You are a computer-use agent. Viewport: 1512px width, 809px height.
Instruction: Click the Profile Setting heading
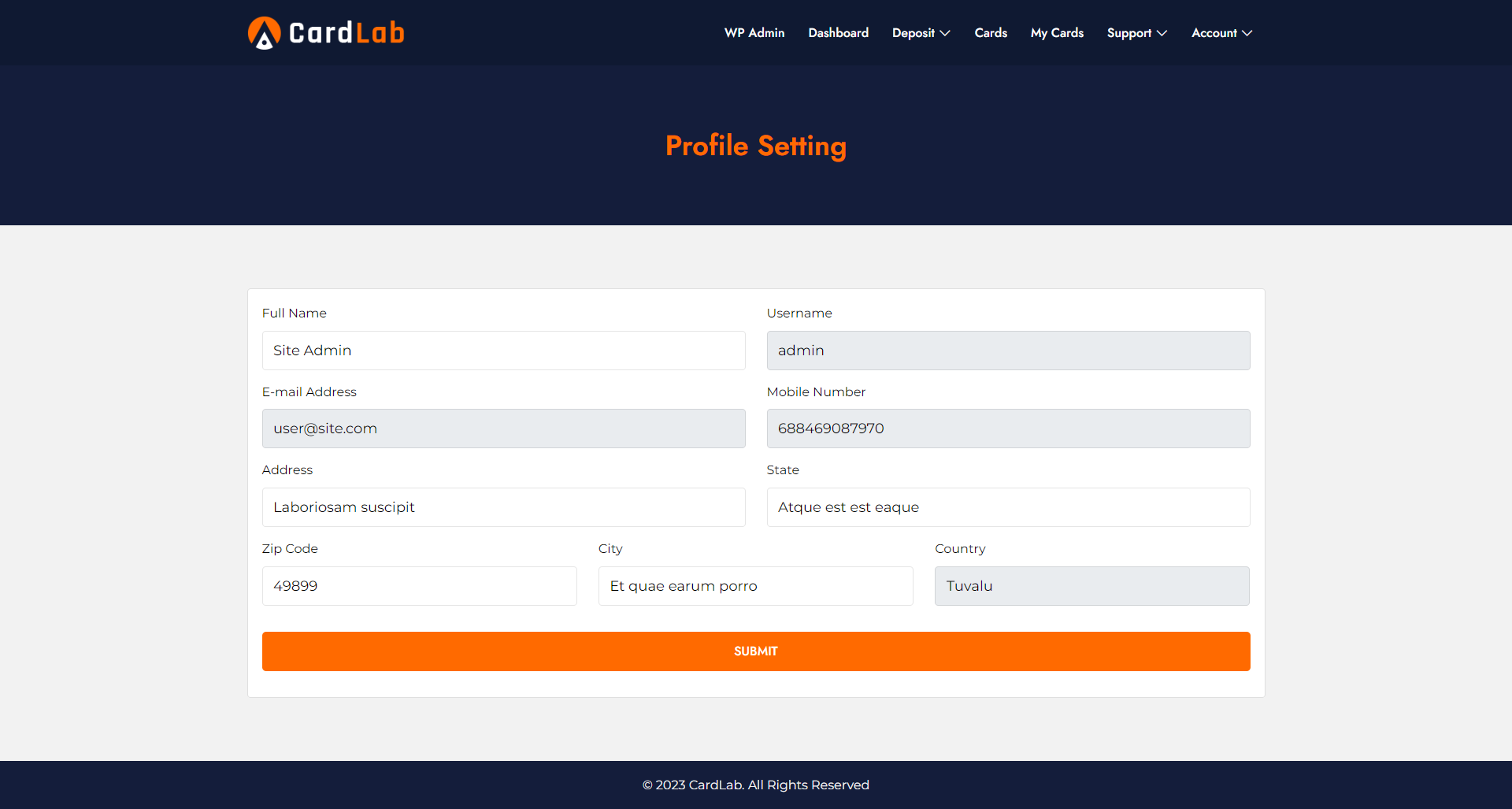click(x=755, y=146)
